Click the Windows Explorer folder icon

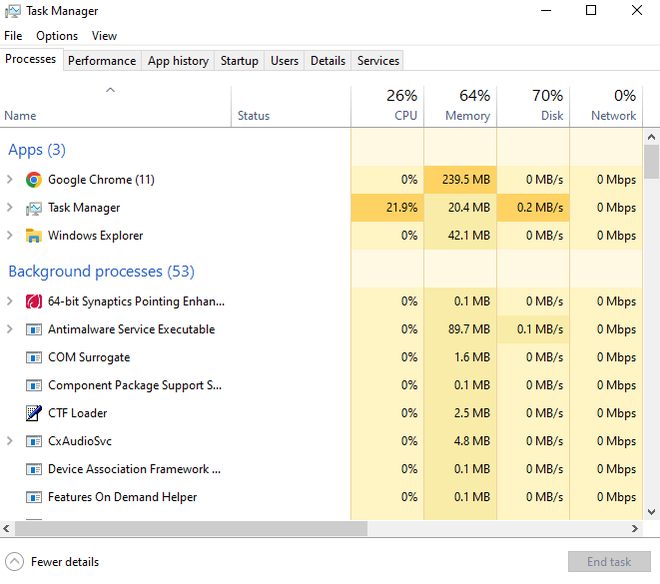point(33,236)
